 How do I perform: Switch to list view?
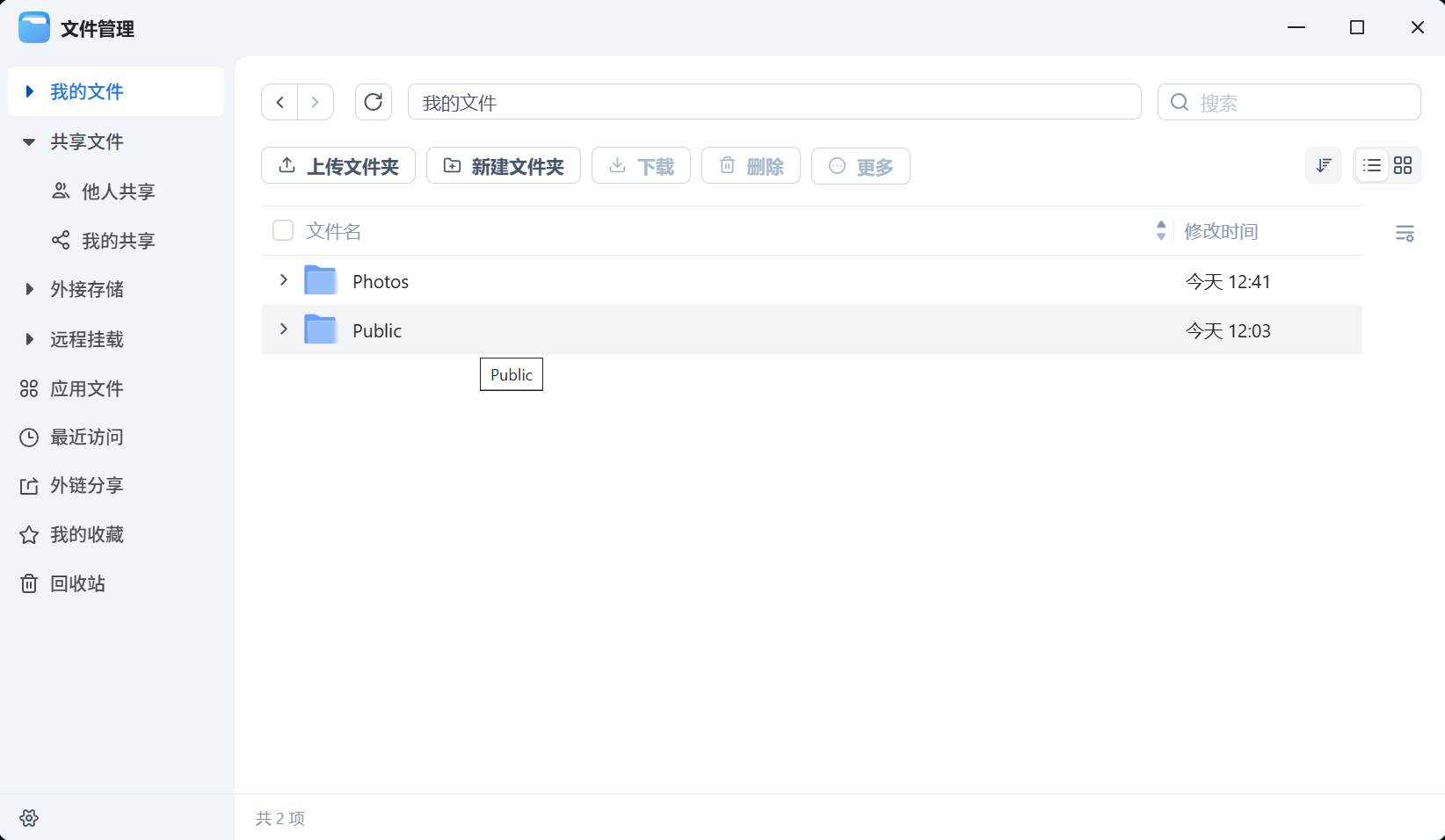point(1371,165)
